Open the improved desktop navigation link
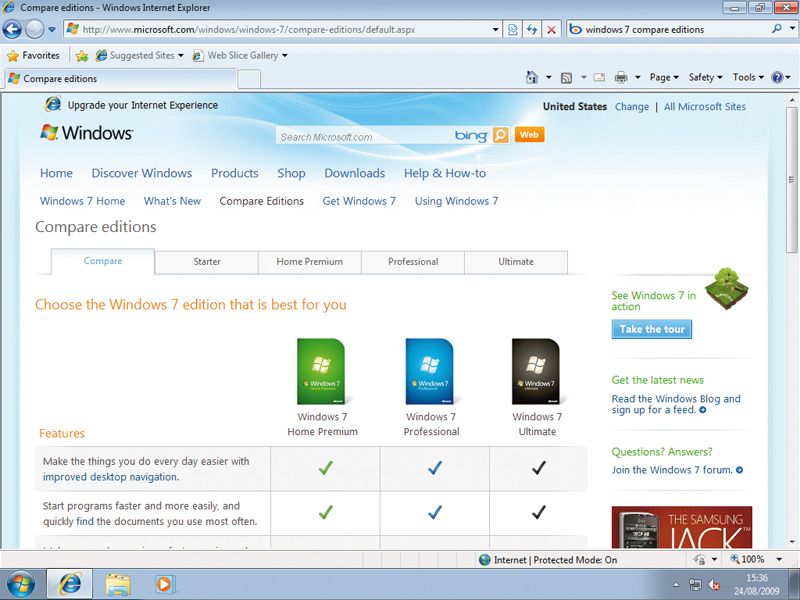This screenshot has width=800, height=600. [x=110, y=477]
